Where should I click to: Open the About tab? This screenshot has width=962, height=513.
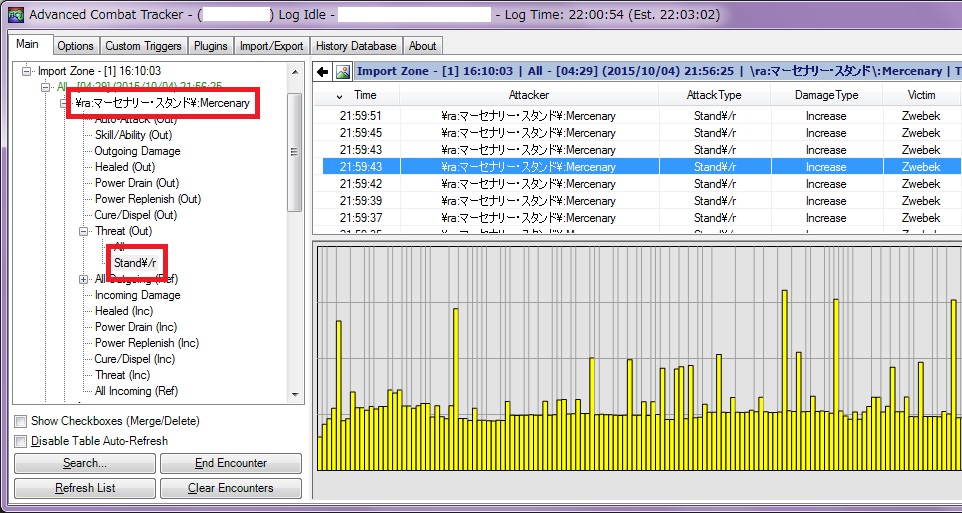422,46
